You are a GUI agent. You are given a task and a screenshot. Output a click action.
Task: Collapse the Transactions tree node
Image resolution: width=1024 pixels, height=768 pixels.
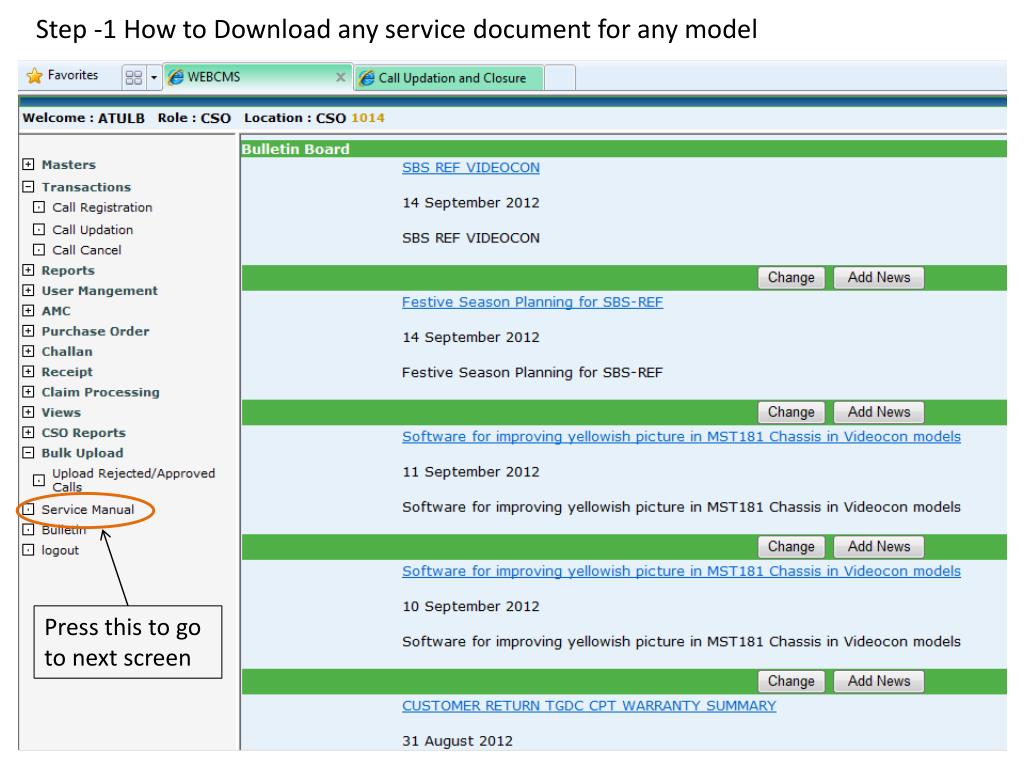point(28,187)
